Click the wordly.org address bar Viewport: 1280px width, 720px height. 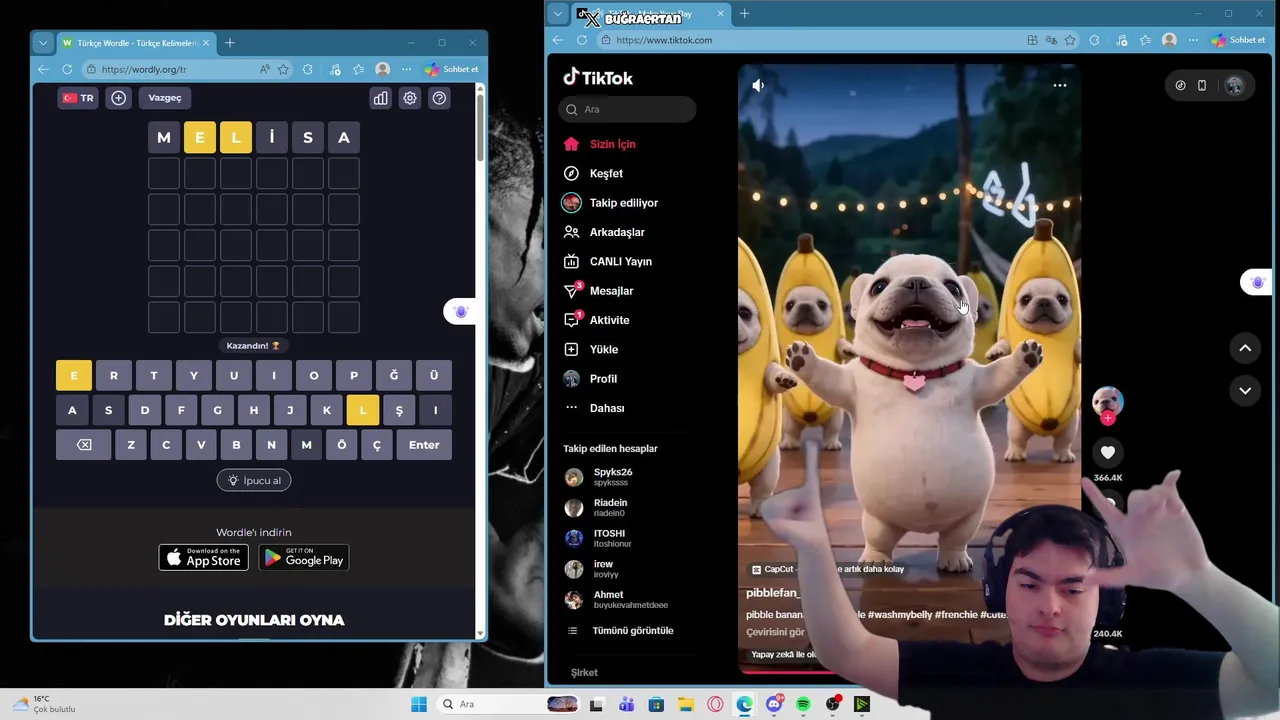coord(175,69)
